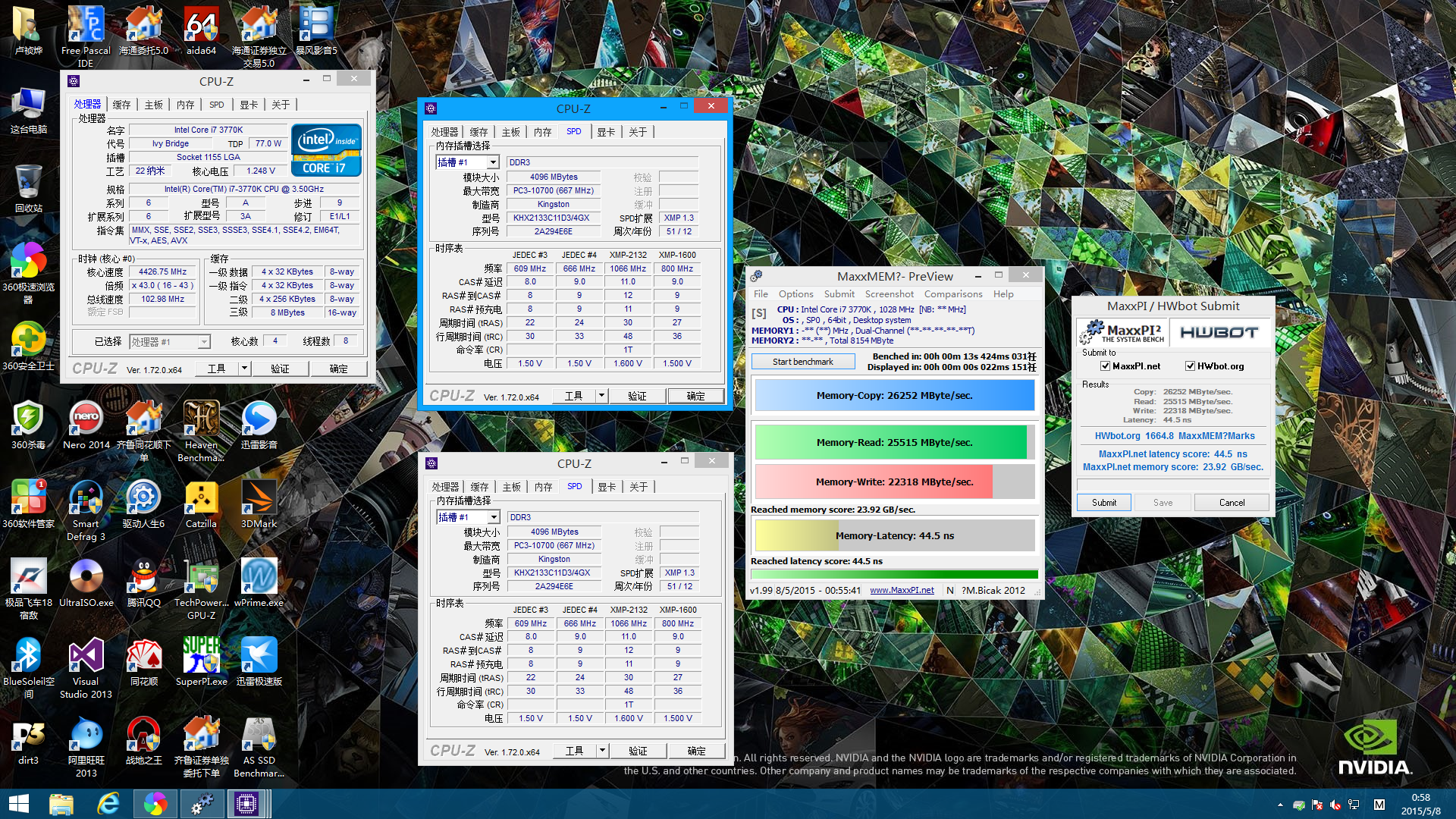Switch to 主板 tab in left CPU-Z
Viewport: 1456px width, 819px height.
[x=154, y=105]
